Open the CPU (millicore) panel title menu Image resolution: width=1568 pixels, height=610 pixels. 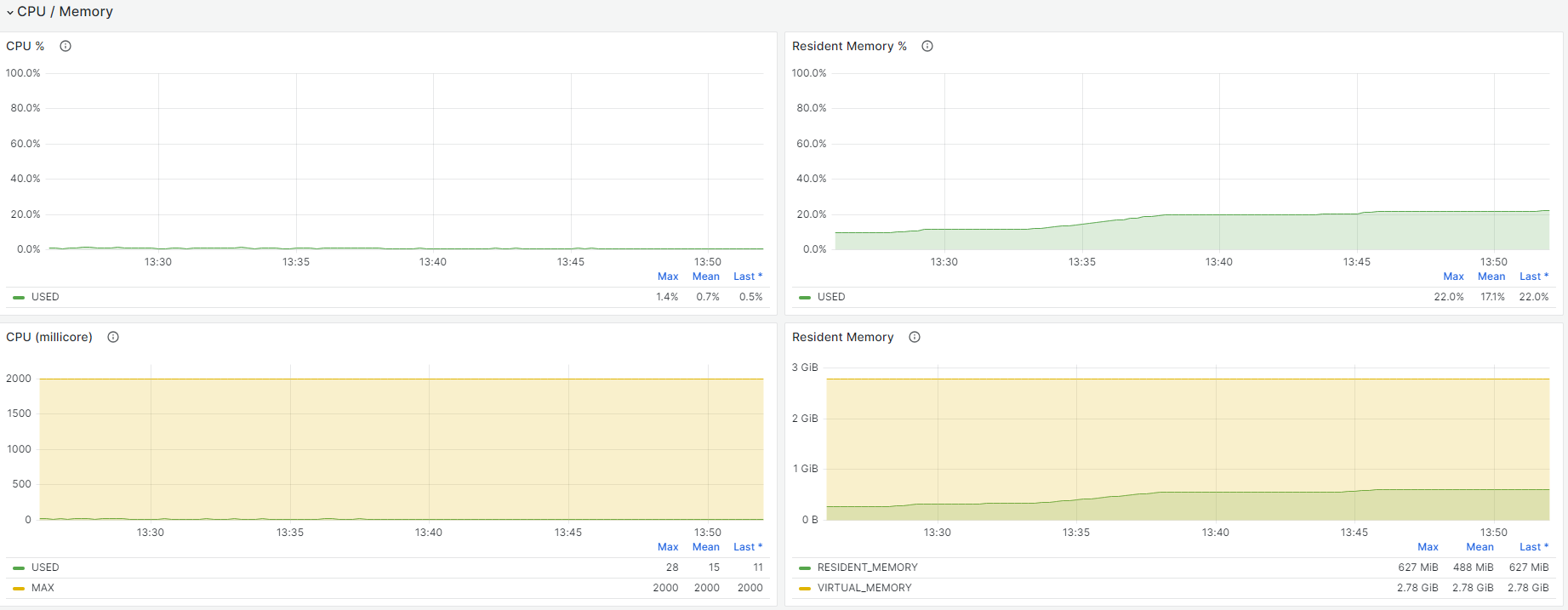point(49,337)
